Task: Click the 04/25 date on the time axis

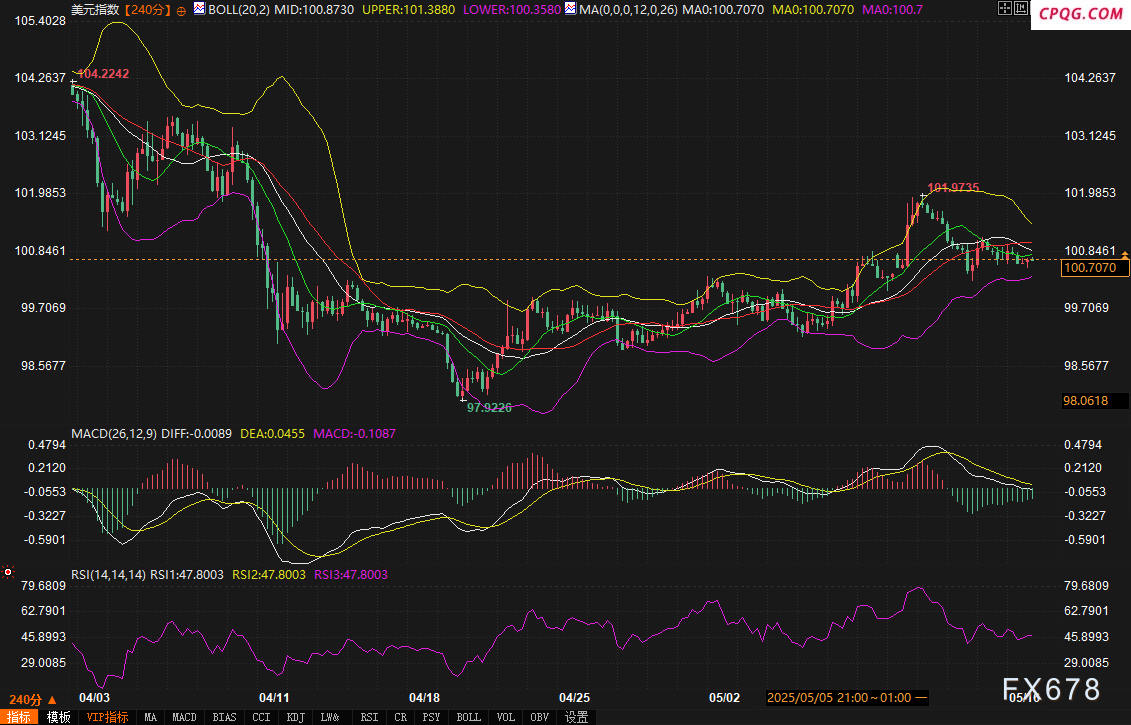Action: click(574, 698)
